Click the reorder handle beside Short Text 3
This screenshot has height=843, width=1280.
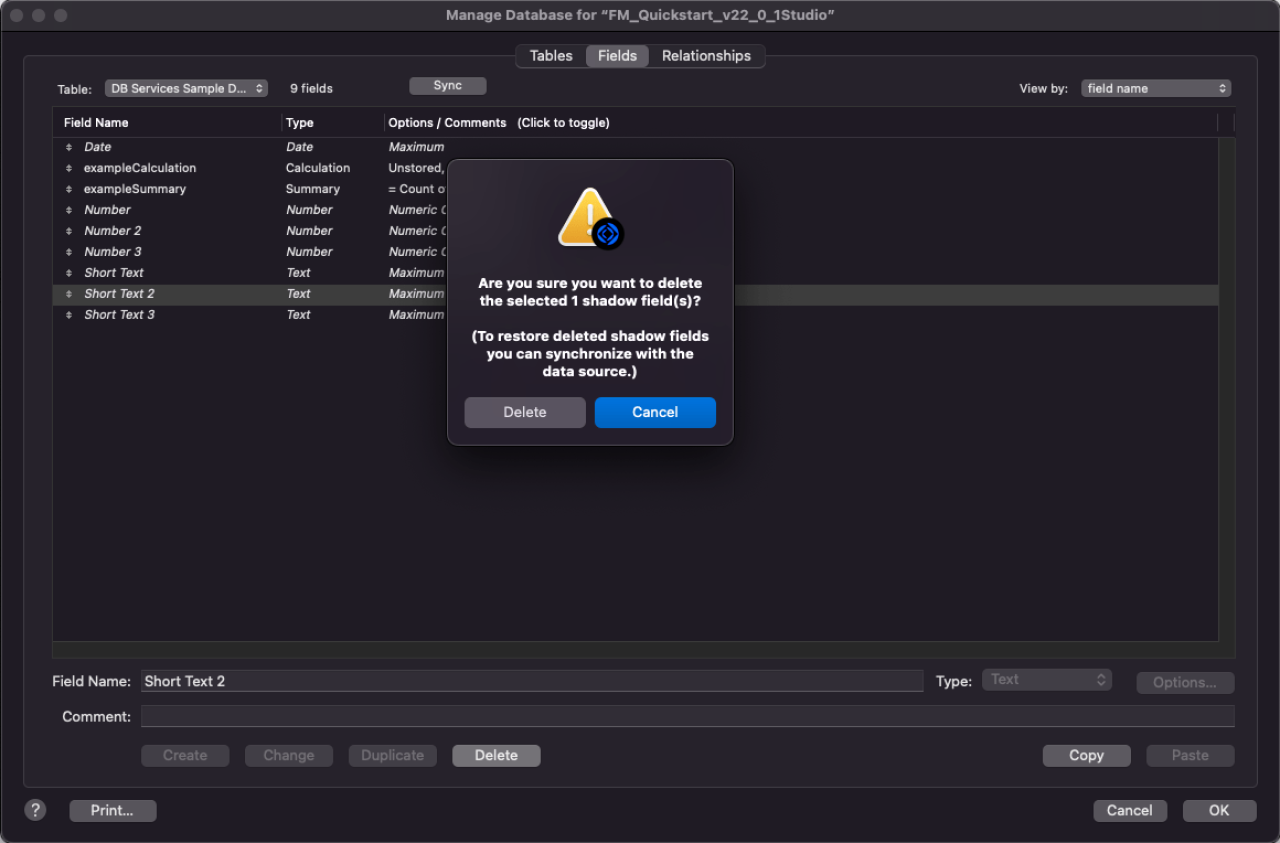click(x=69, y=315)
